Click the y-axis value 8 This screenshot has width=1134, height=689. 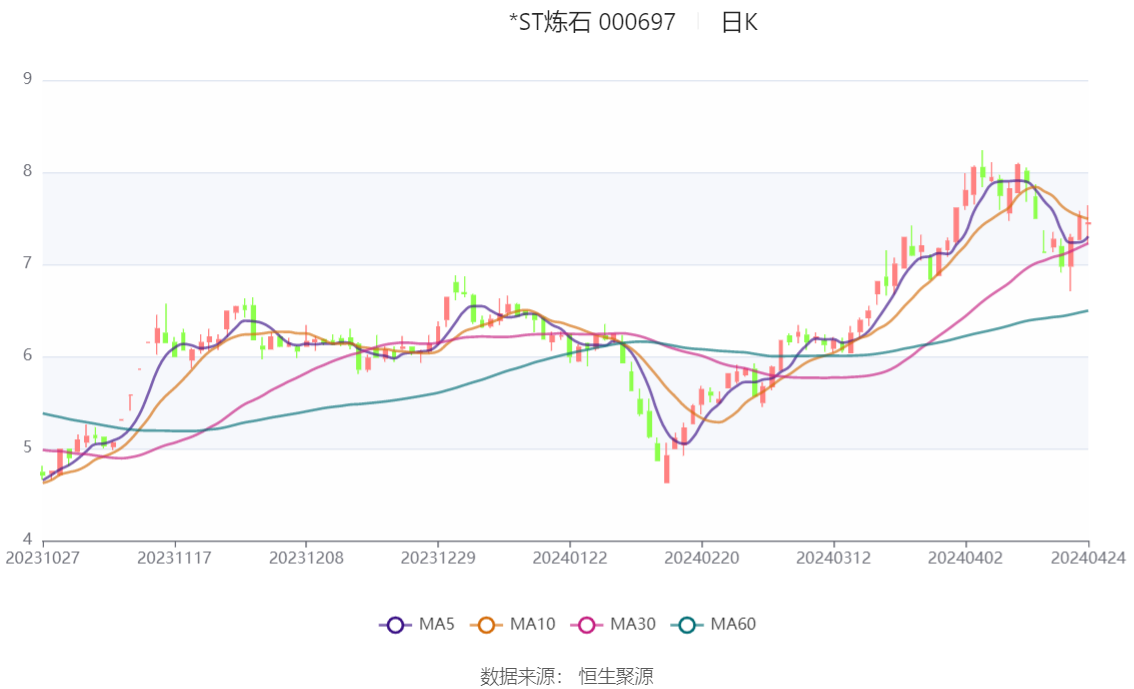27,171
